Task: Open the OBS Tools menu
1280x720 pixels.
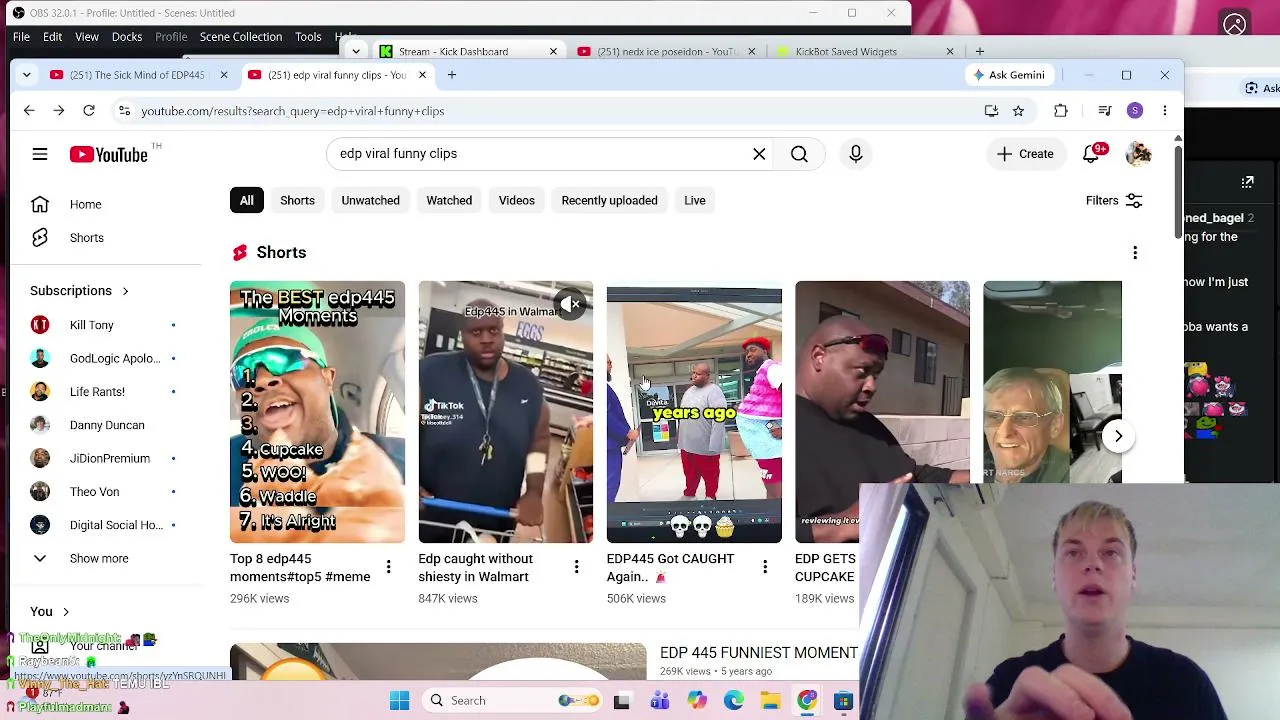Action: (x=308, y=37)
